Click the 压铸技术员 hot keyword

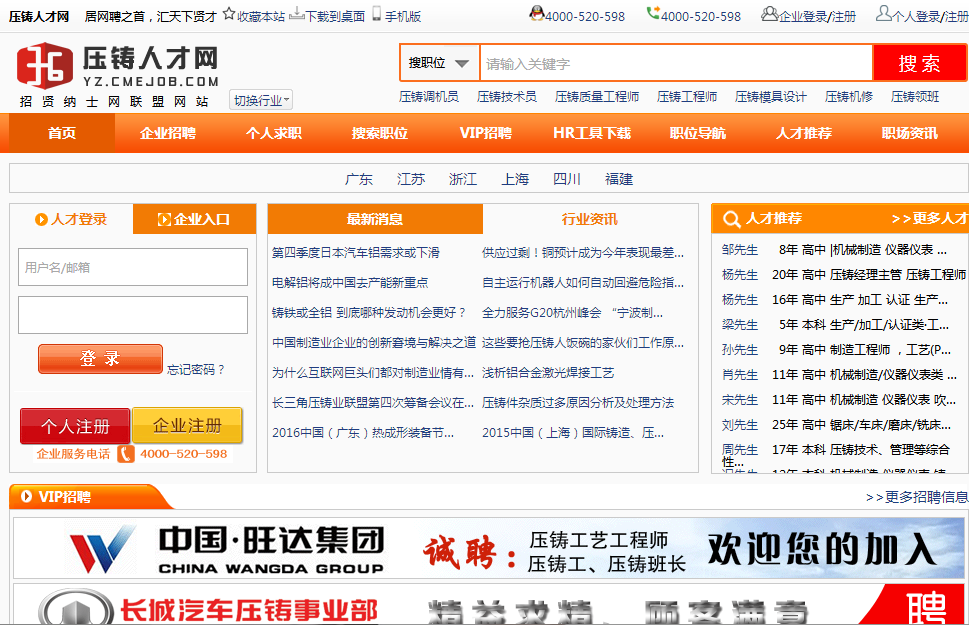coord(507,96)
